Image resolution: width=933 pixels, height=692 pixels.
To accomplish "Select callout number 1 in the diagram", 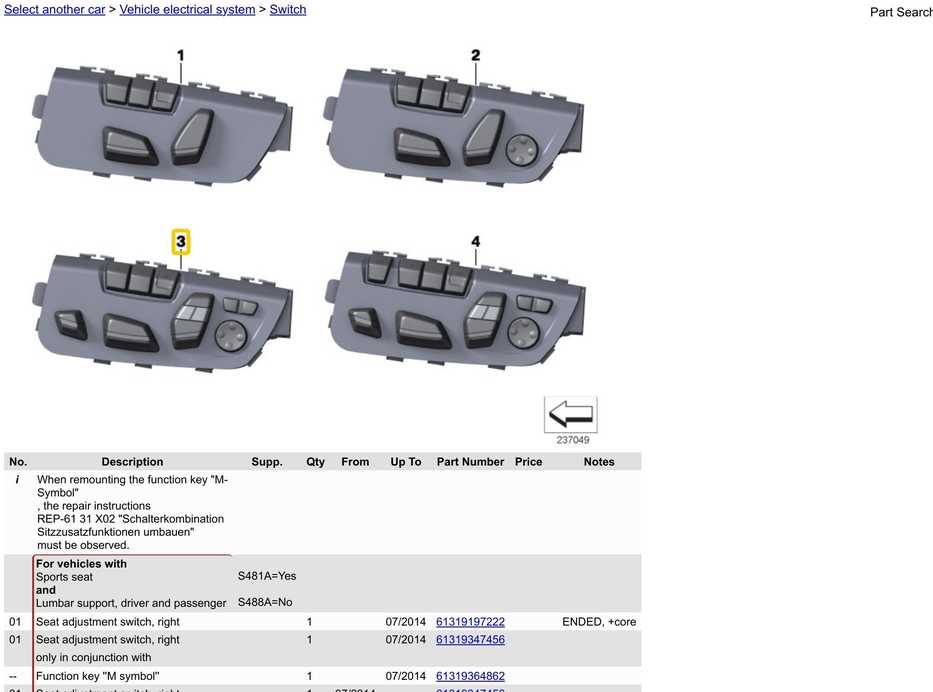I will point(181,55).
